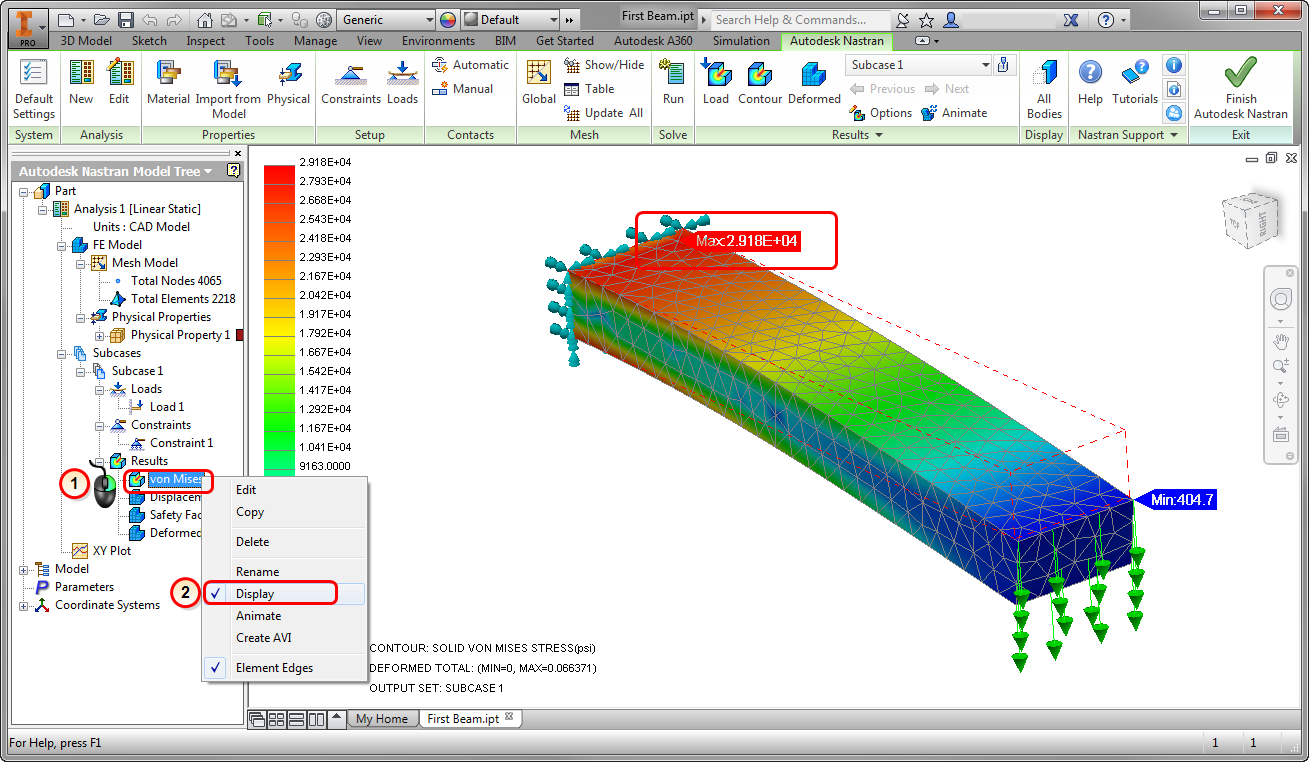Create a New analysis
Screen dimensions: 1309x762
(x=81, y=82)
